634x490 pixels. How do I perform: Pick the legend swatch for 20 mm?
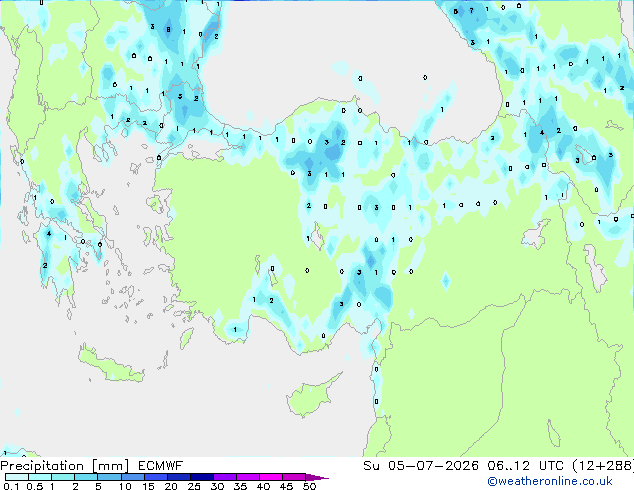point(178,477)
